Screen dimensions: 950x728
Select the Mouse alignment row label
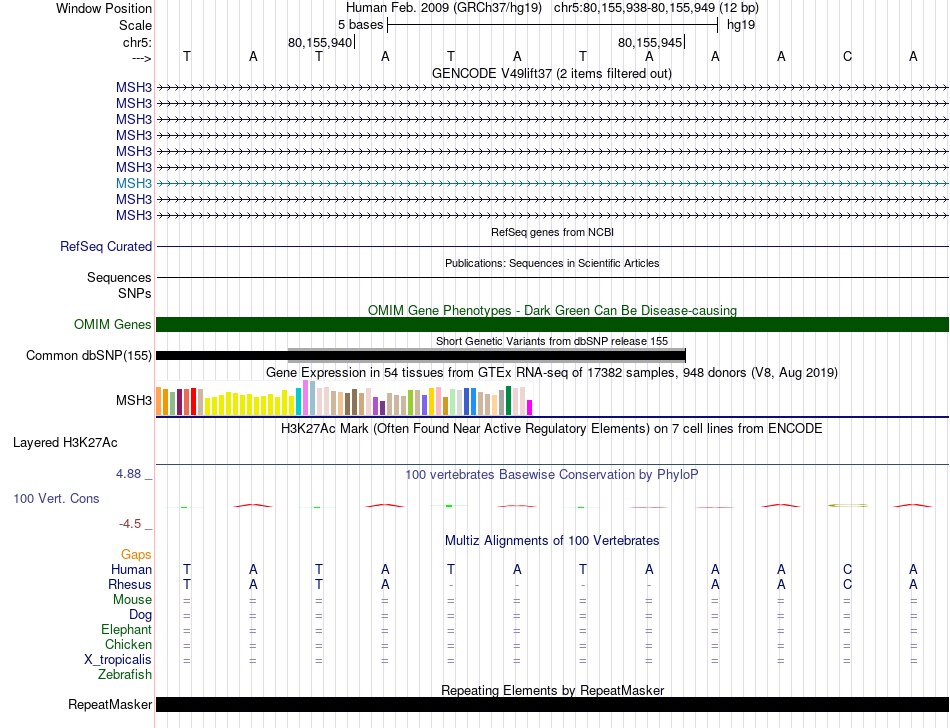[132, 600]
